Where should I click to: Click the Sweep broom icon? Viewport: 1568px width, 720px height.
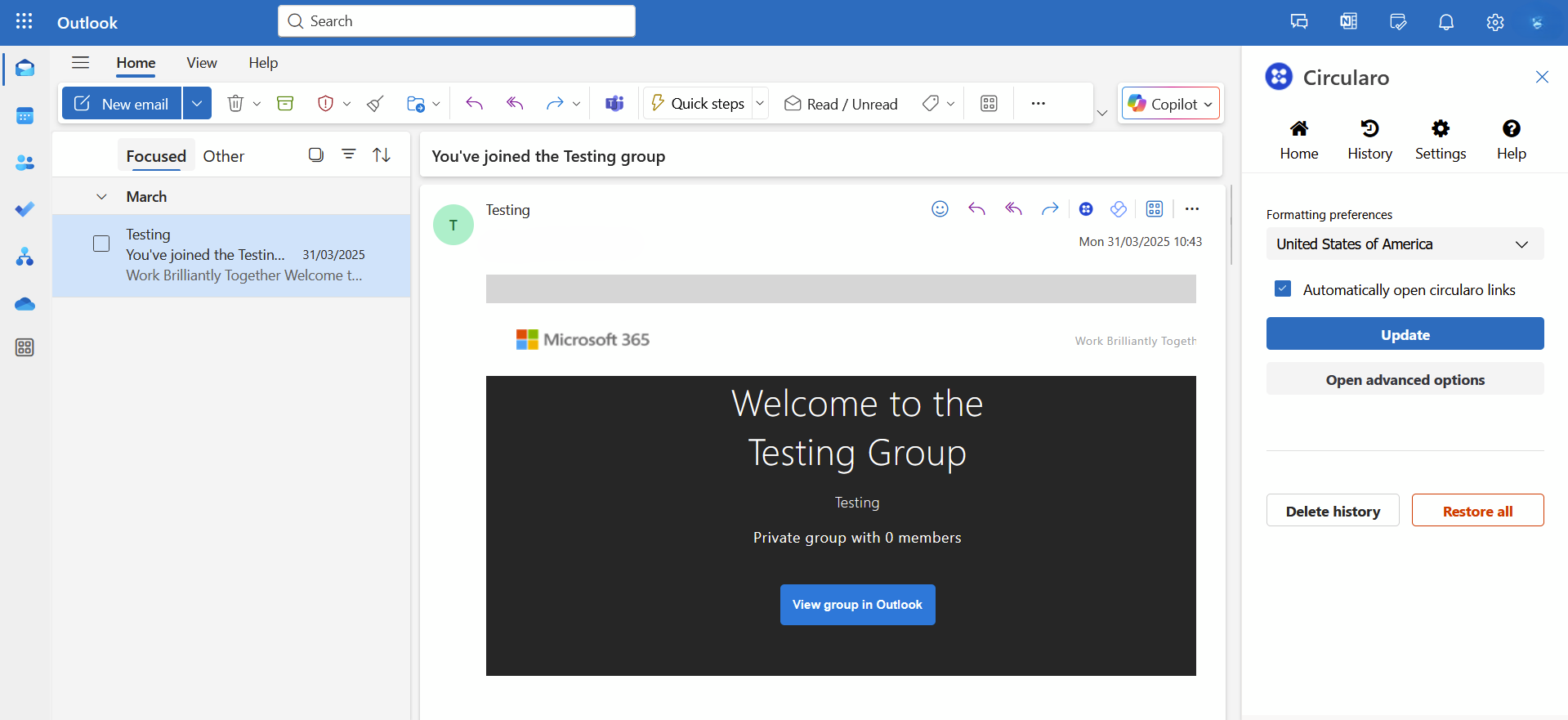pos(375,104)
